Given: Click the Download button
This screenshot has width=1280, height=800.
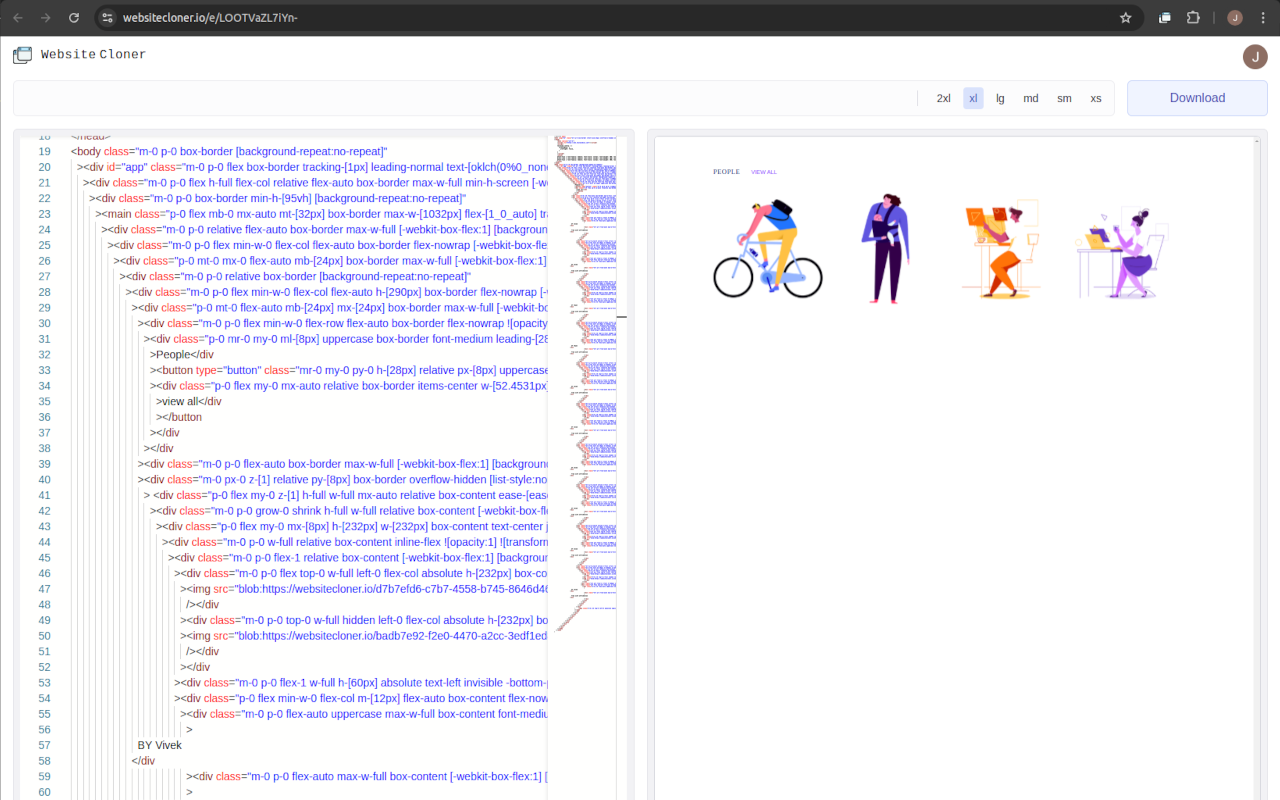Looking at the screenshot, I should (x=1196, y=97).
